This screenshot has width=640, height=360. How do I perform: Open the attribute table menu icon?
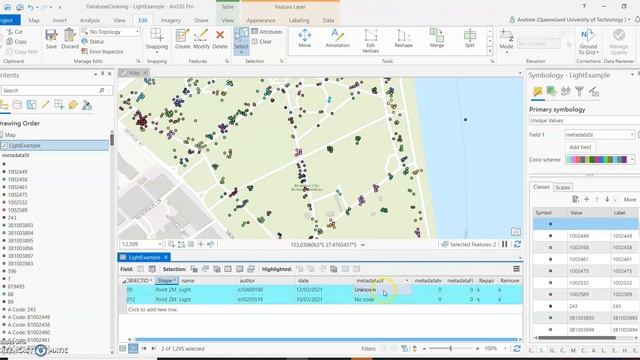pos(516,269)
